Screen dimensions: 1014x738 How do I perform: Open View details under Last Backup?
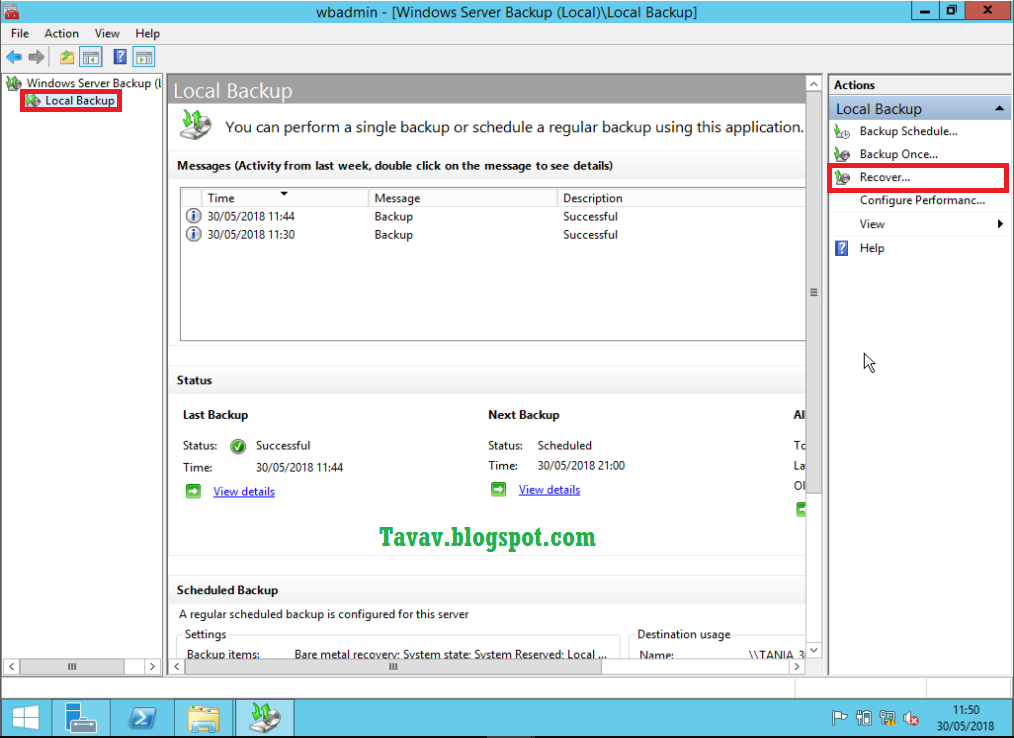click(x=244, y=492)
